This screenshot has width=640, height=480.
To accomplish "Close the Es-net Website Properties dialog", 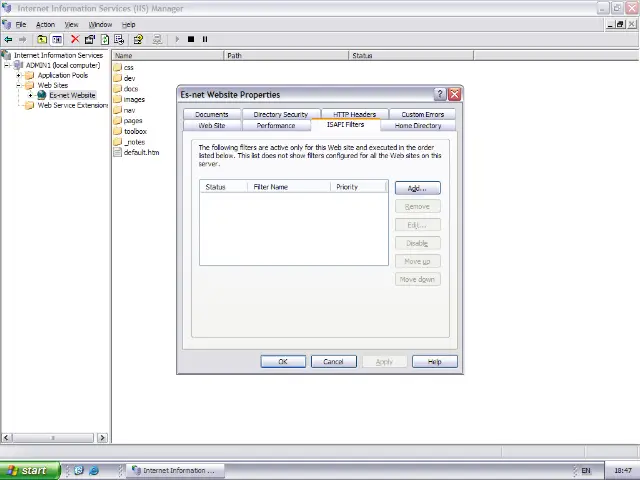I will coord(454,94).
